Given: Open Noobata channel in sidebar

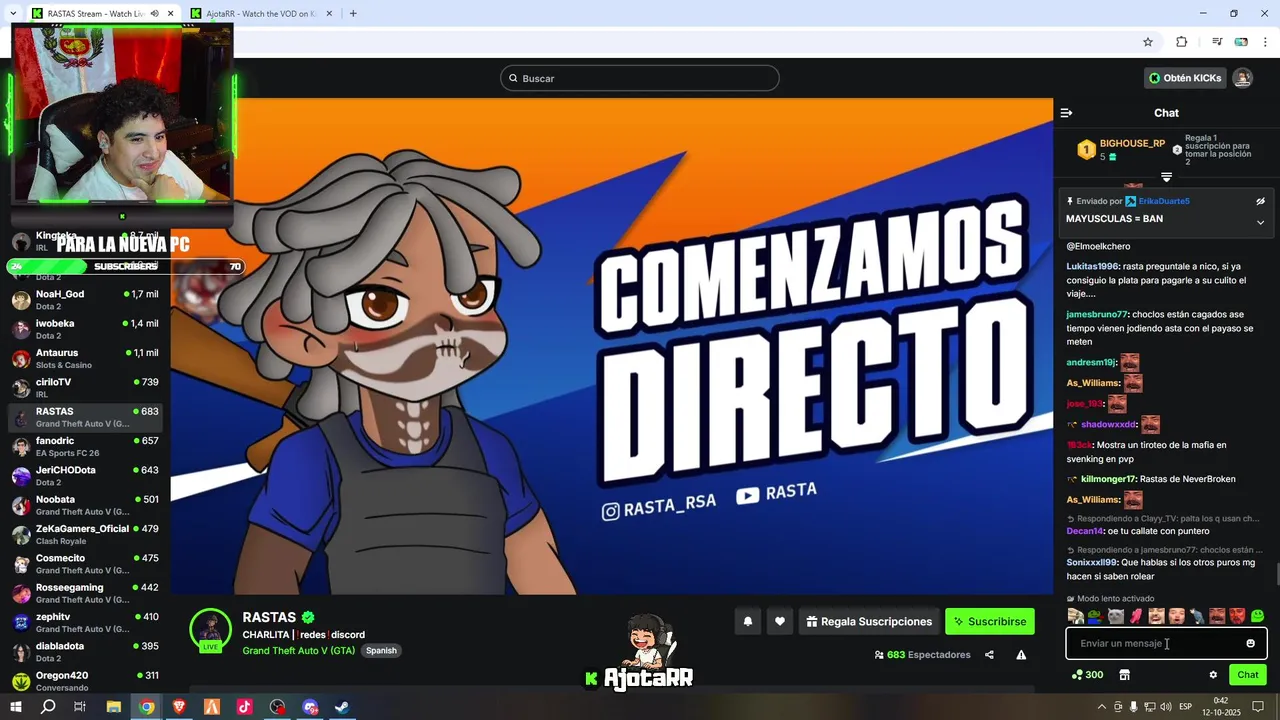Looking at the screenshot, I should (x=85, y=505).
